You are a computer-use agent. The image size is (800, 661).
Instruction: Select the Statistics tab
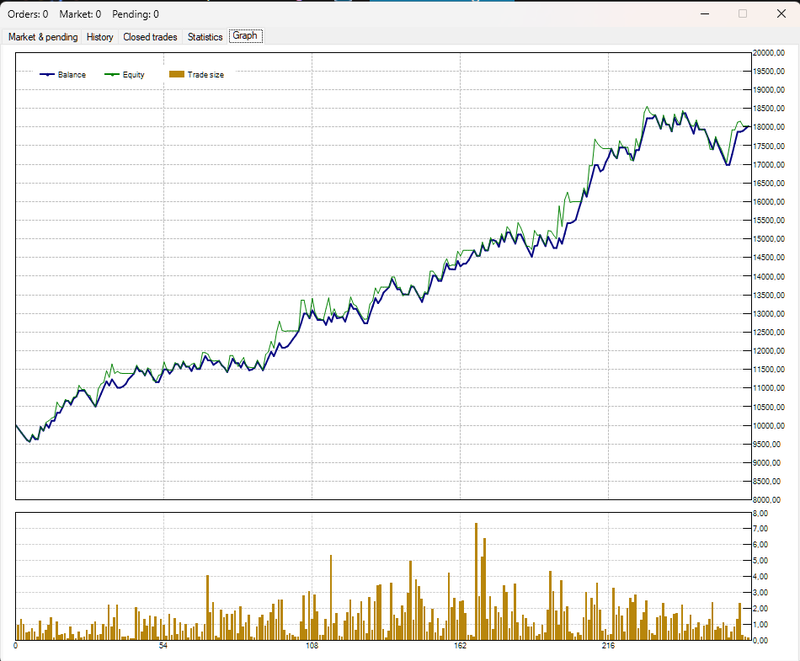click(x=205, y=37)
